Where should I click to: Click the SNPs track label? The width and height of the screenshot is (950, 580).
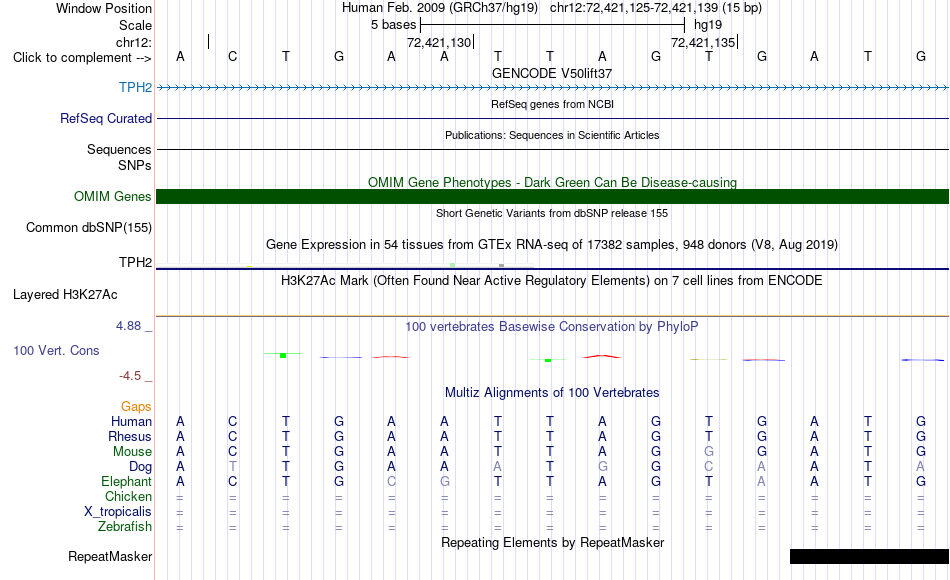click(135, 165)
